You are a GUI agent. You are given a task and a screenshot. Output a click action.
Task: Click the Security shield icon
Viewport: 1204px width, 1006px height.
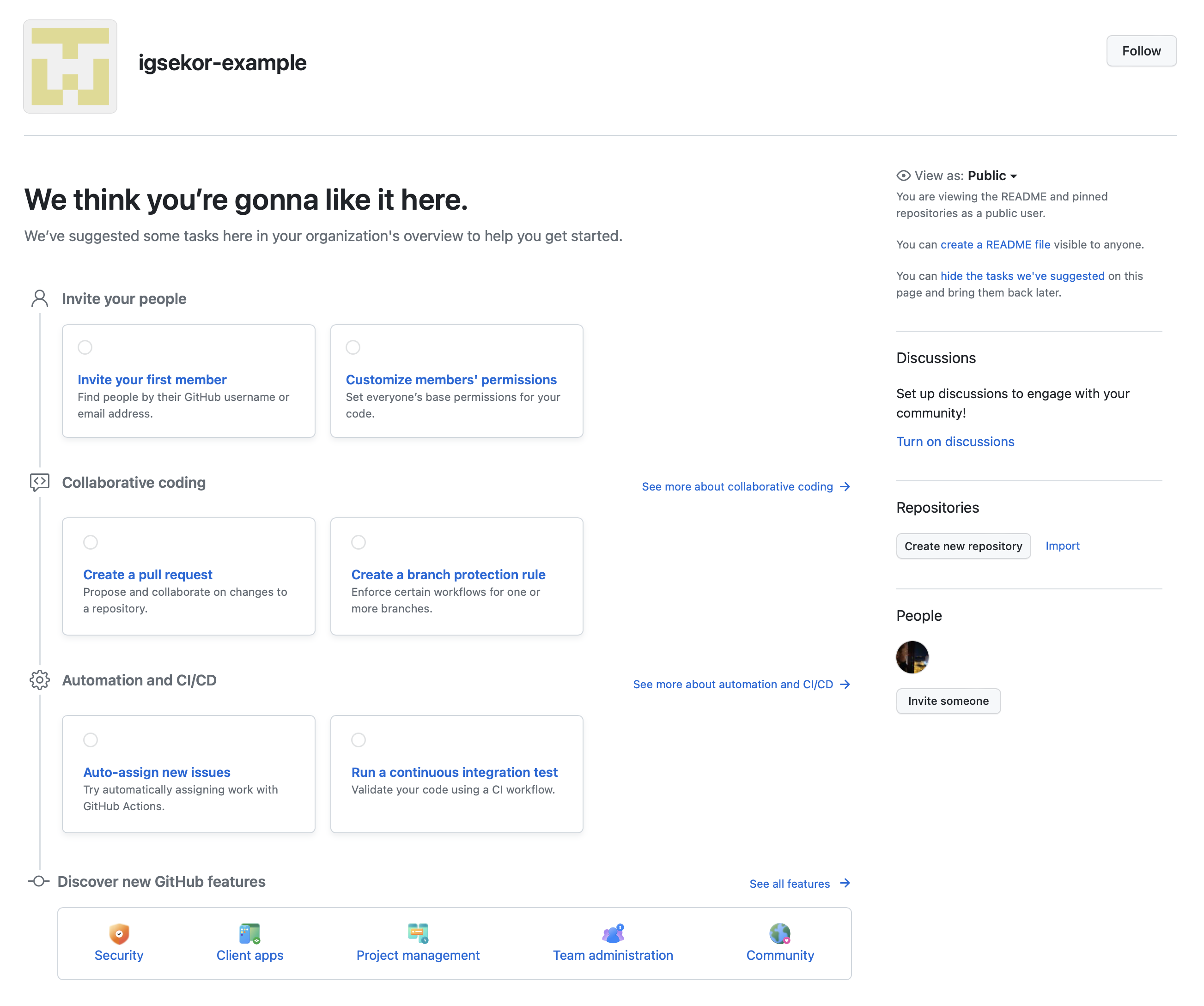coord(119,933)
